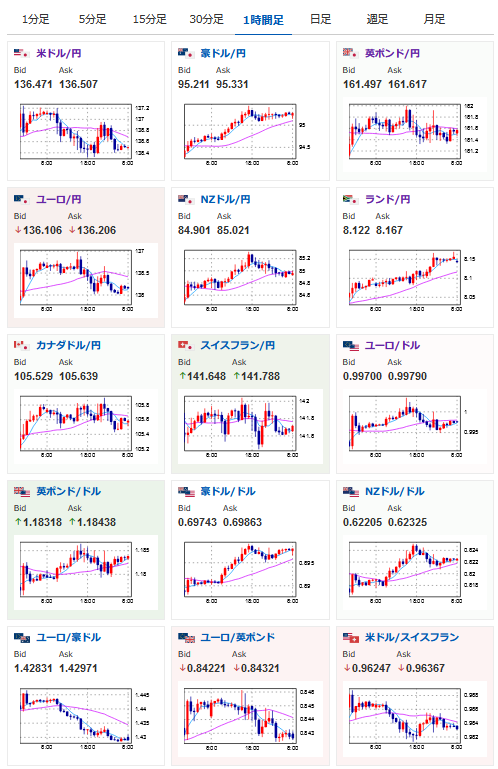This screenshot has height=769, width=498.
Task: Click the South Africa flag icon beside ランド/円
Action: (x=350, y=199)
